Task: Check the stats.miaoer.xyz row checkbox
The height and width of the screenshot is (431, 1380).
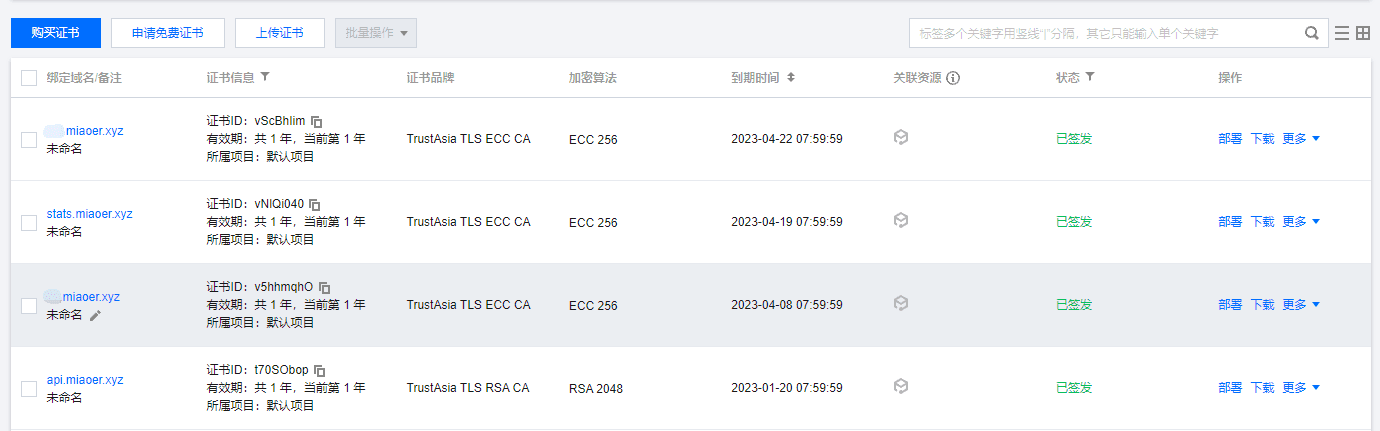Action: [x=29, y=223]
